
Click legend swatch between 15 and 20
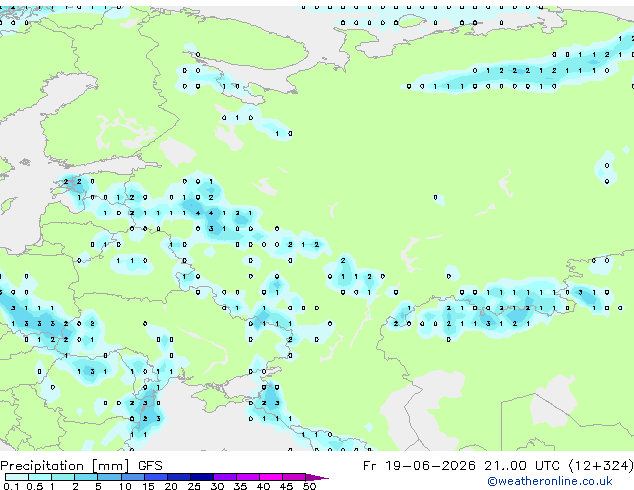click(156, 477)
